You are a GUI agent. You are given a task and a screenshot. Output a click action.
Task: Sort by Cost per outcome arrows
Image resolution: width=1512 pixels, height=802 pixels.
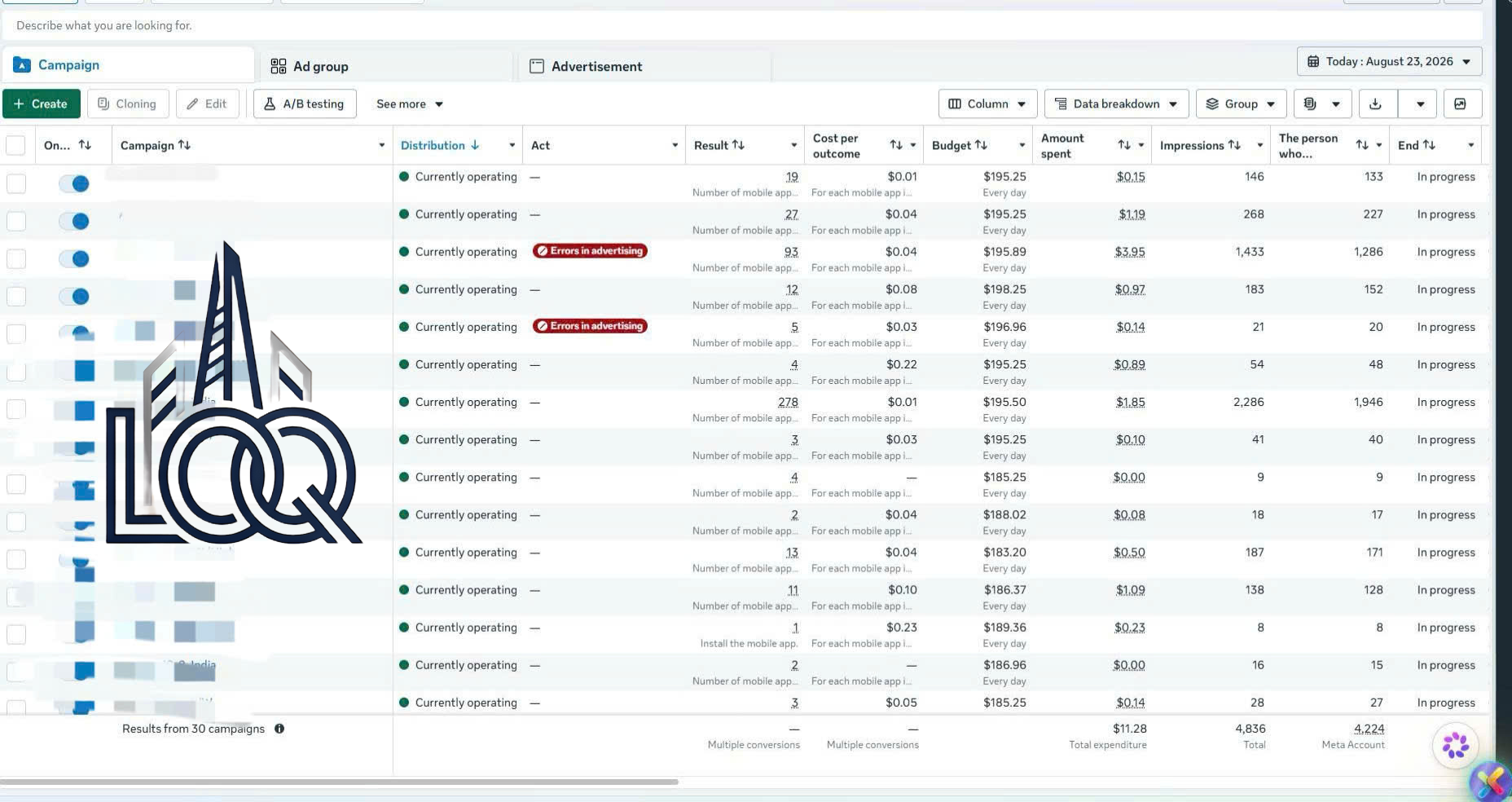[x=896, y=145]
